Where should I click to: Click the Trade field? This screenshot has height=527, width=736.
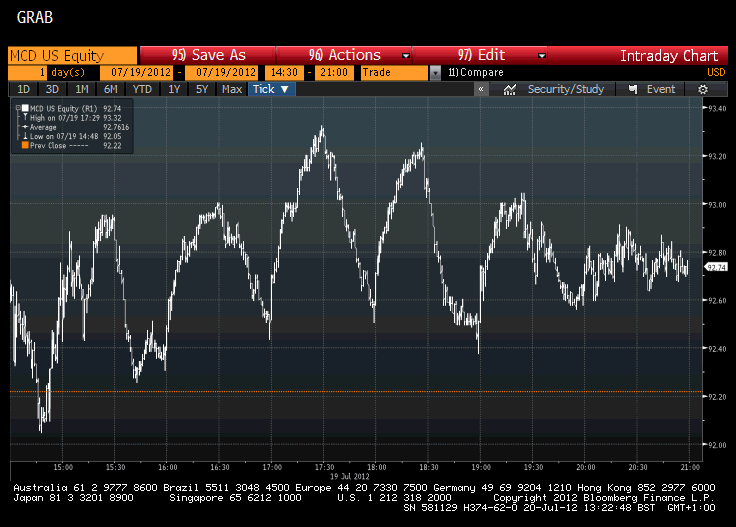click(395, 73)
